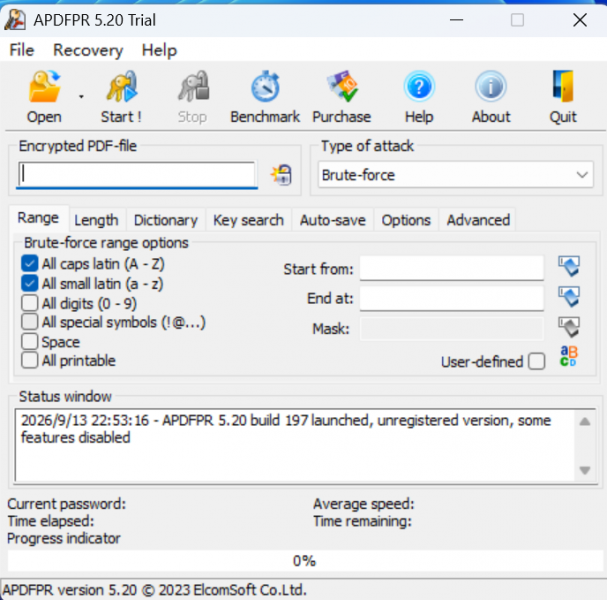
Task: Click the Encrypted PDF-file input field
Action: point(137,174)
